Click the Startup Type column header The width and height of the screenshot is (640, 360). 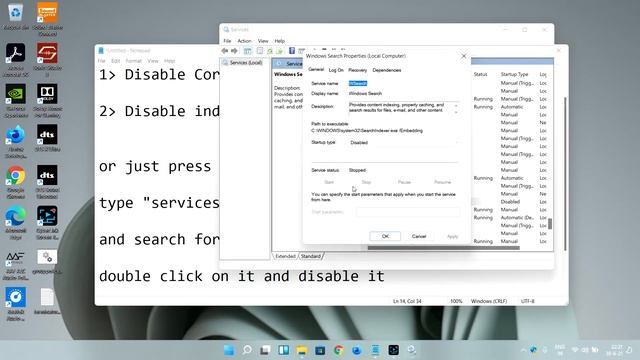point(514,74)
